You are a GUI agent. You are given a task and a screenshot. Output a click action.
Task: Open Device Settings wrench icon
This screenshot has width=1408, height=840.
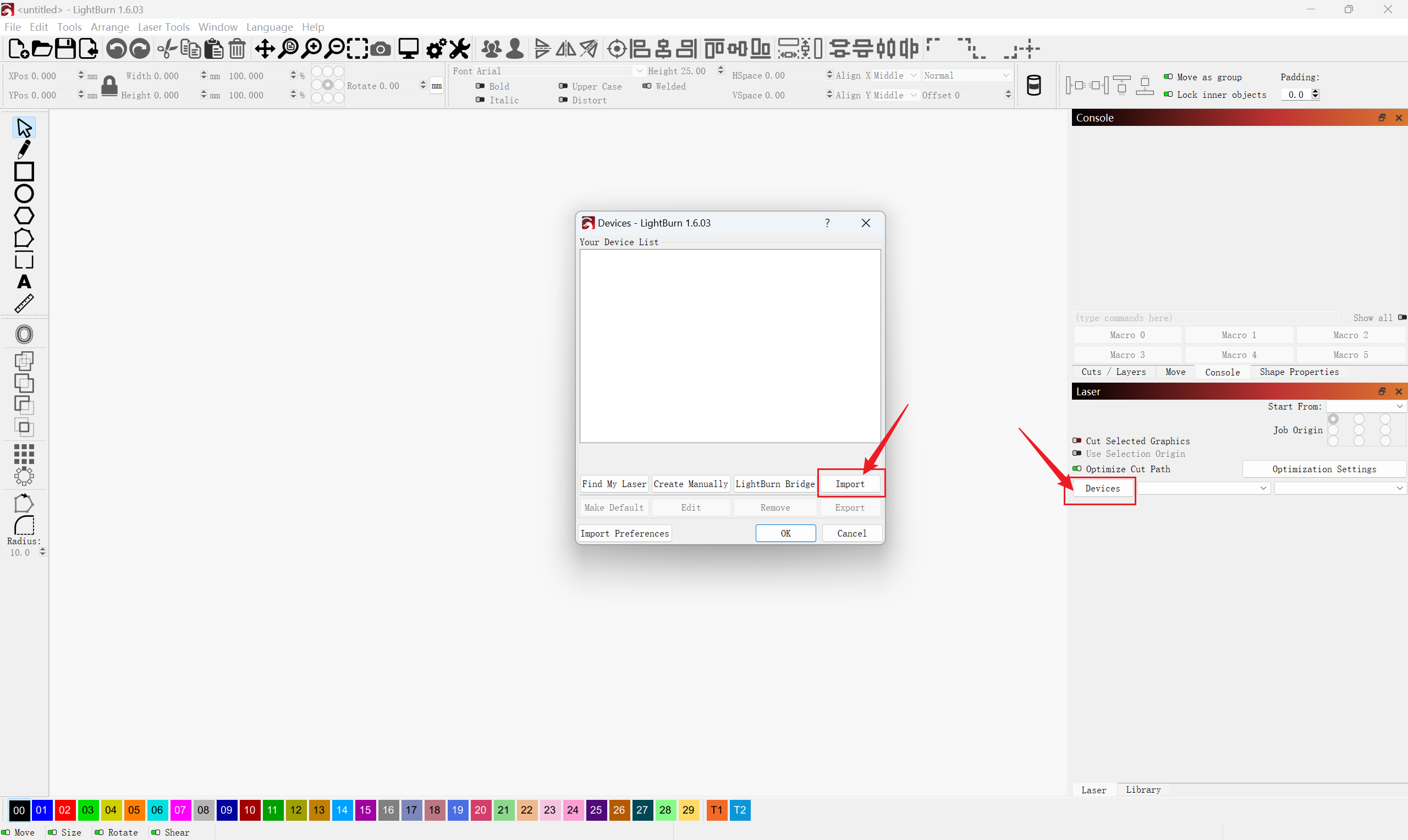click(460, 49)
